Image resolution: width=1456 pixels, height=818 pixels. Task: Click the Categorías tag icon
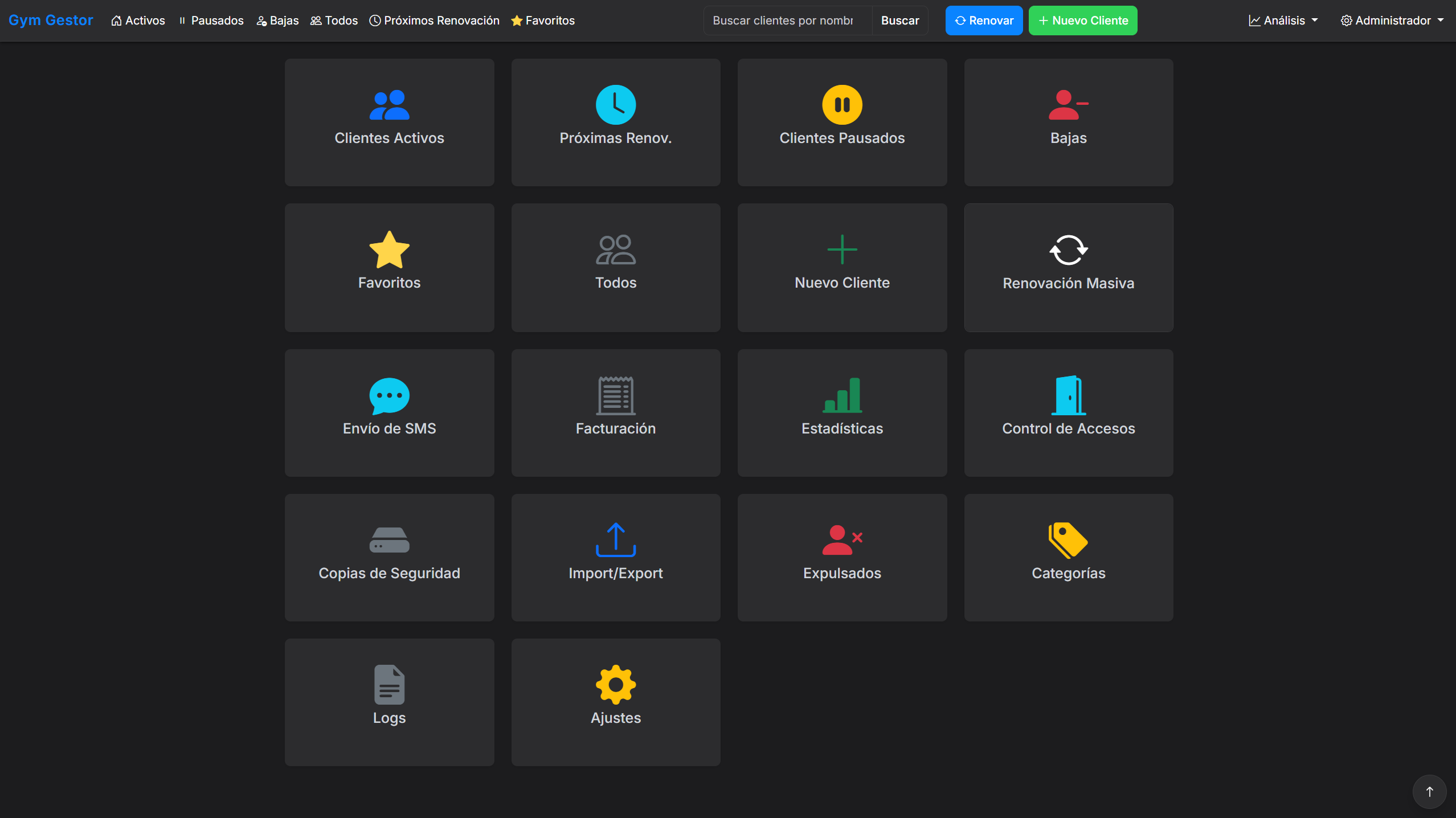(x=1068, y=539)
